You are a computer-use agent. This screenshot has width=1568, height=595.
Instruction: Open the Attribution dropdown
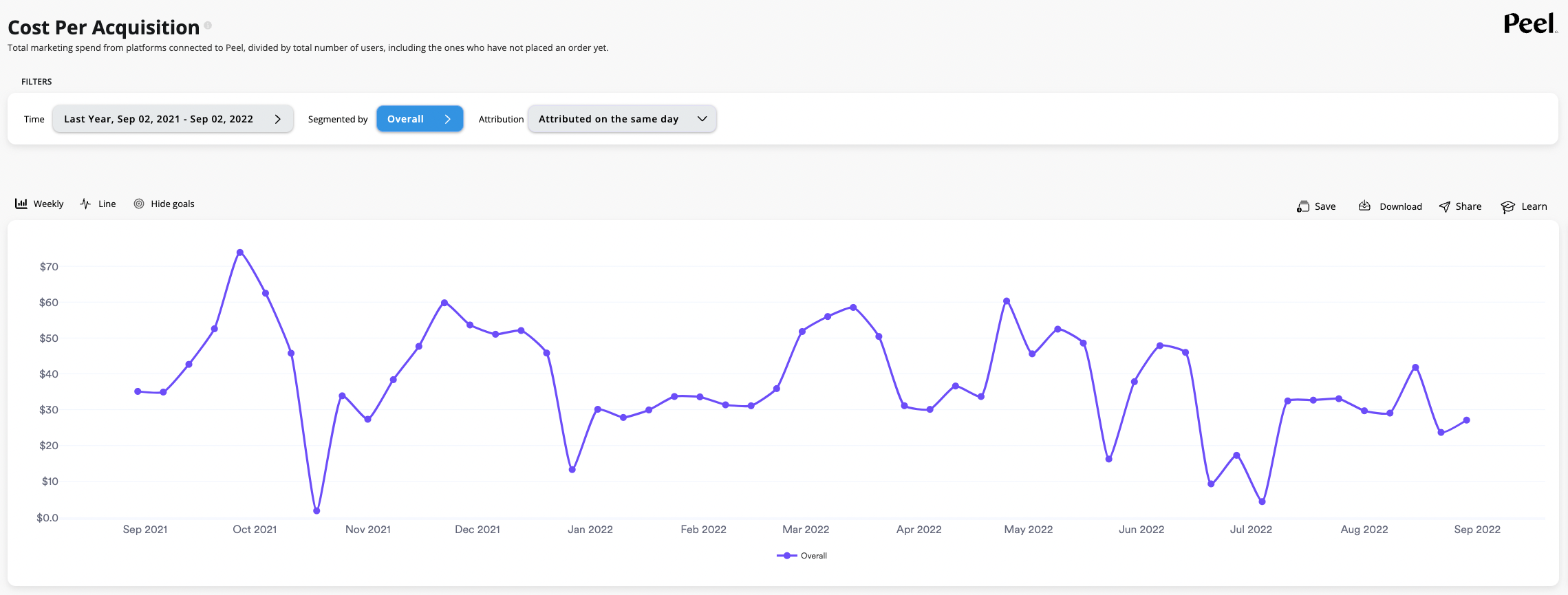tap(621, 119)
